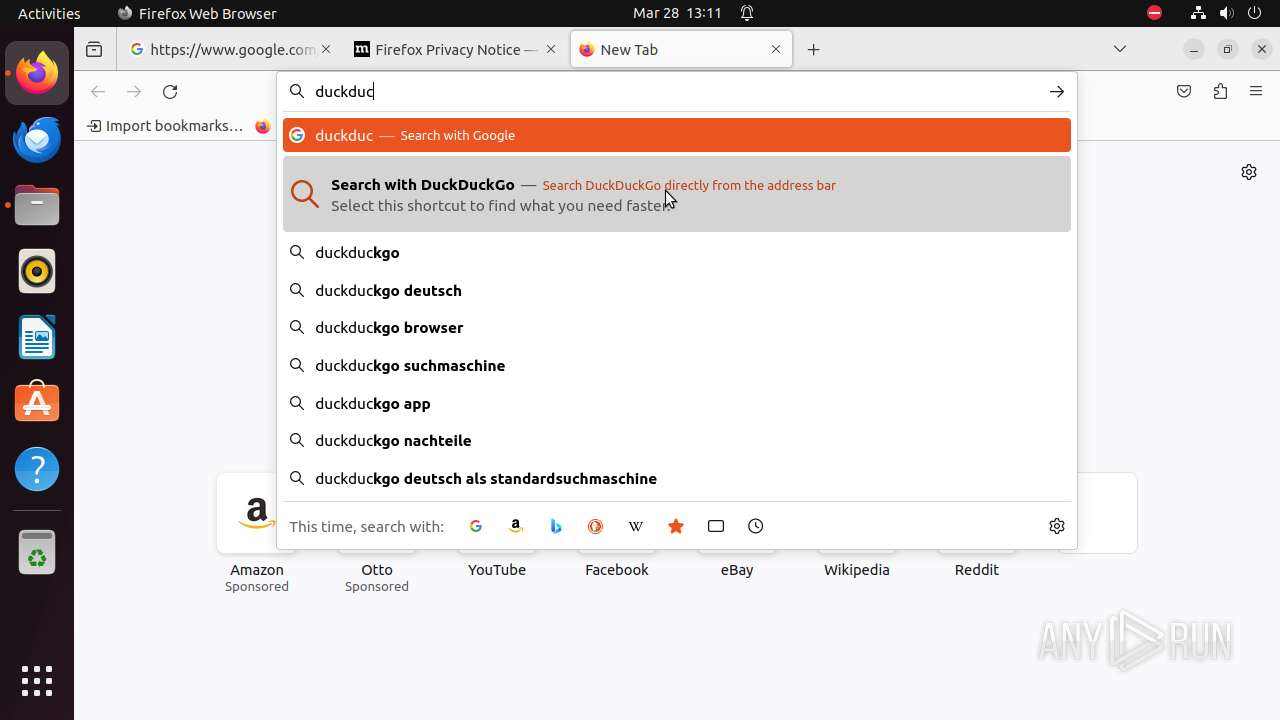This screenshot has width=1280, height=720.
Task: Open Firefox from the Ubuntu dock
Action: 37,73
